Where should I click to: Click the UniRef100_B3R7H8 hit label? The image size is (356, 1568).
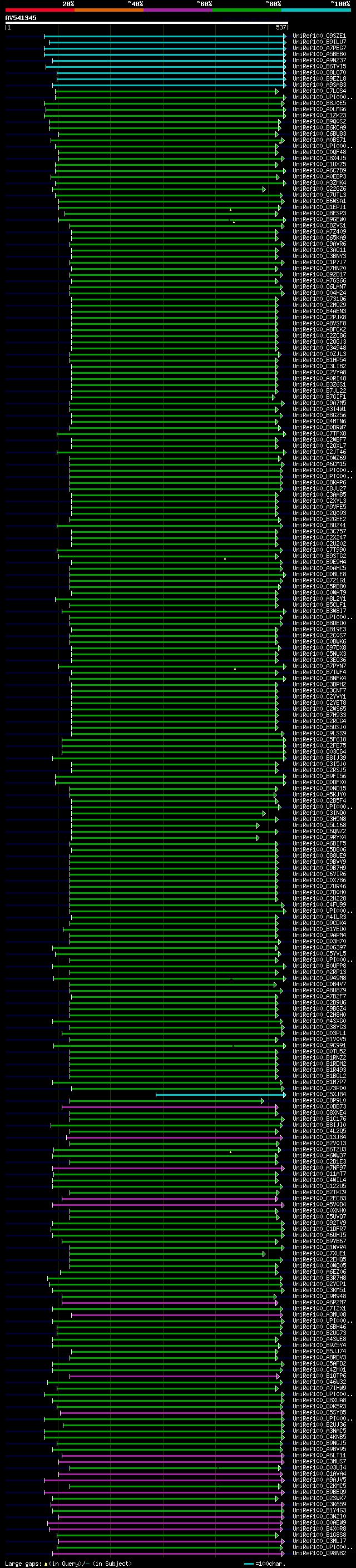(319, 1278)
